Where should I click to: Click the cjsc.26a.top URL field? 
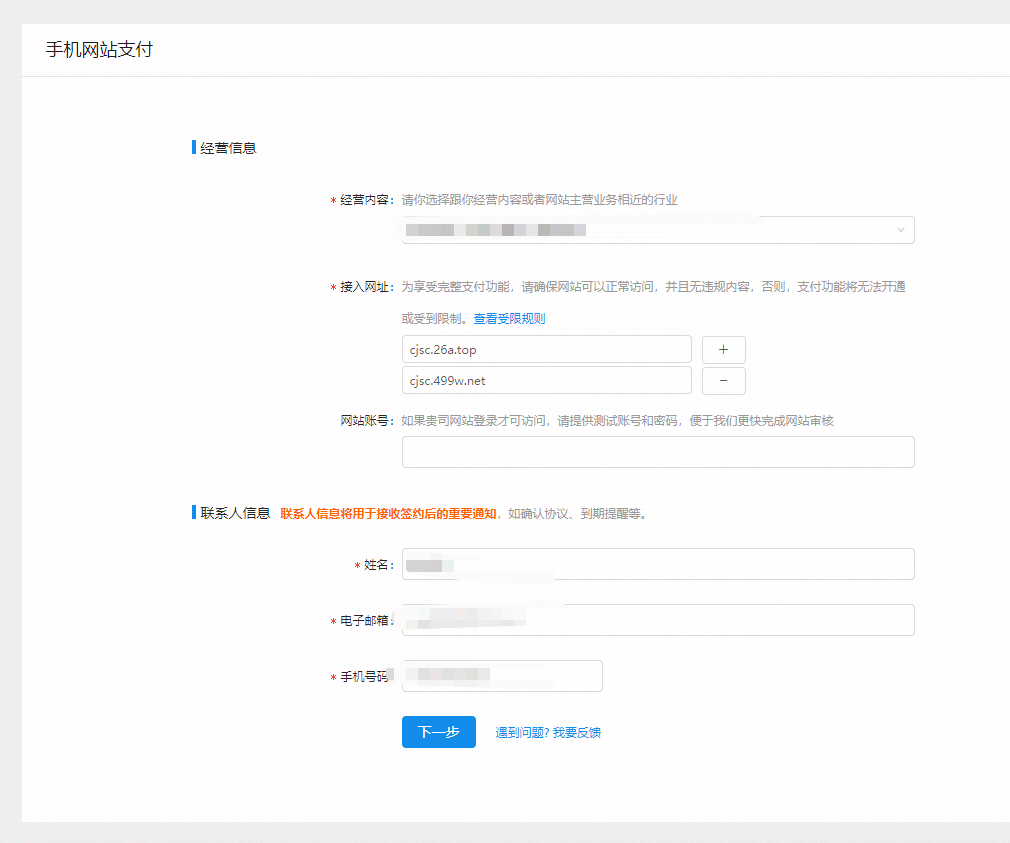(x=546, y=349)
